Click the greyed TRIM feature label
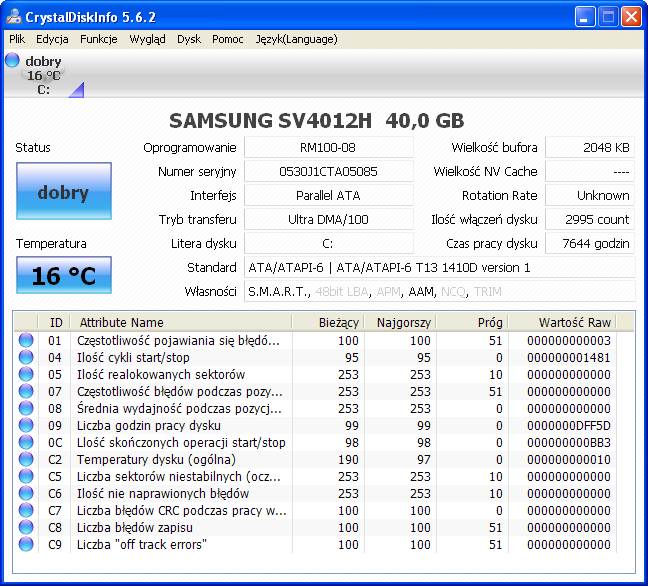 pyautogui.click(x=488, y=292)
